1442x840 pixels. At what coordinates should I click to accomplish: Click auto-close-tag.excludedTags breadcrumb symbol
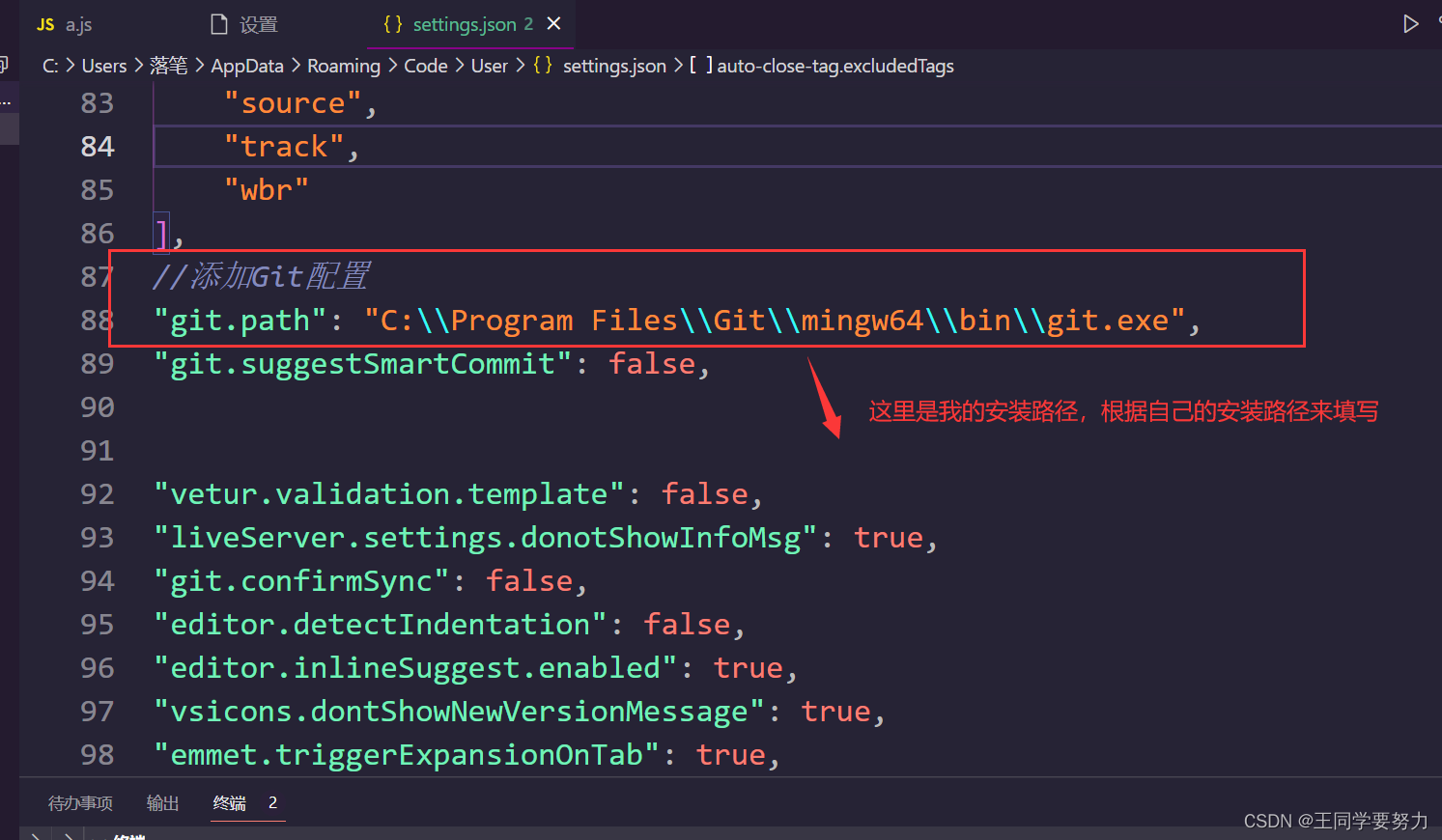(835, 66)
